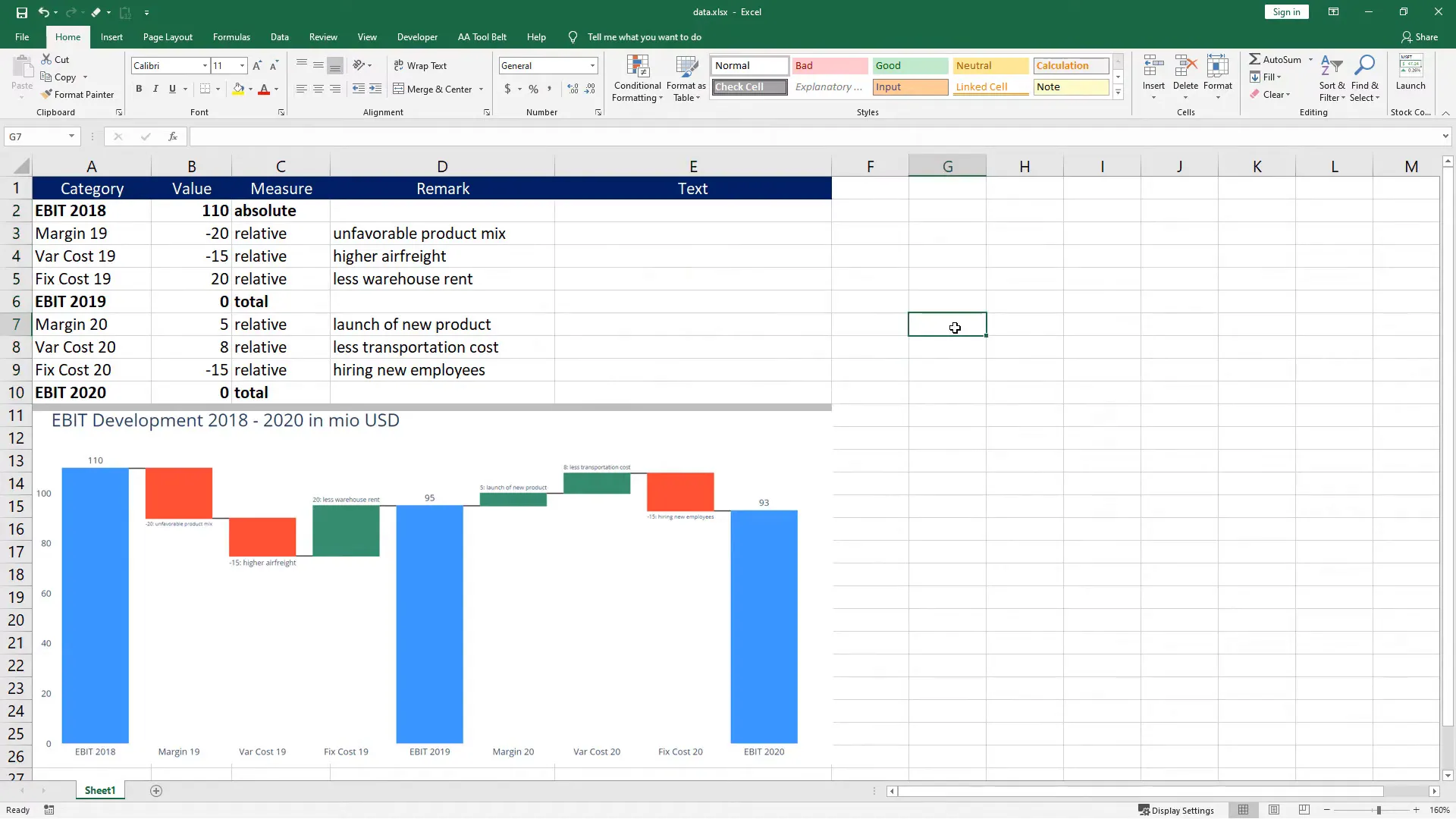Screen dimensions: 1456x819
Task: Toggle underline formatting
Action: tap(173, 89)
